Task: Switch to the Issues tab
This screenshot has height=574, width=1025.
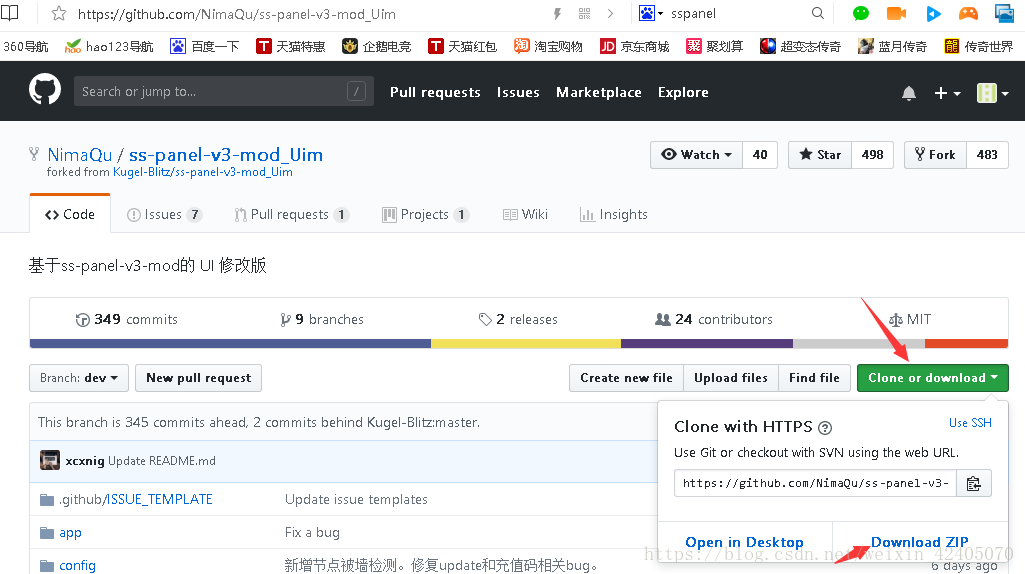Action: 164,214
